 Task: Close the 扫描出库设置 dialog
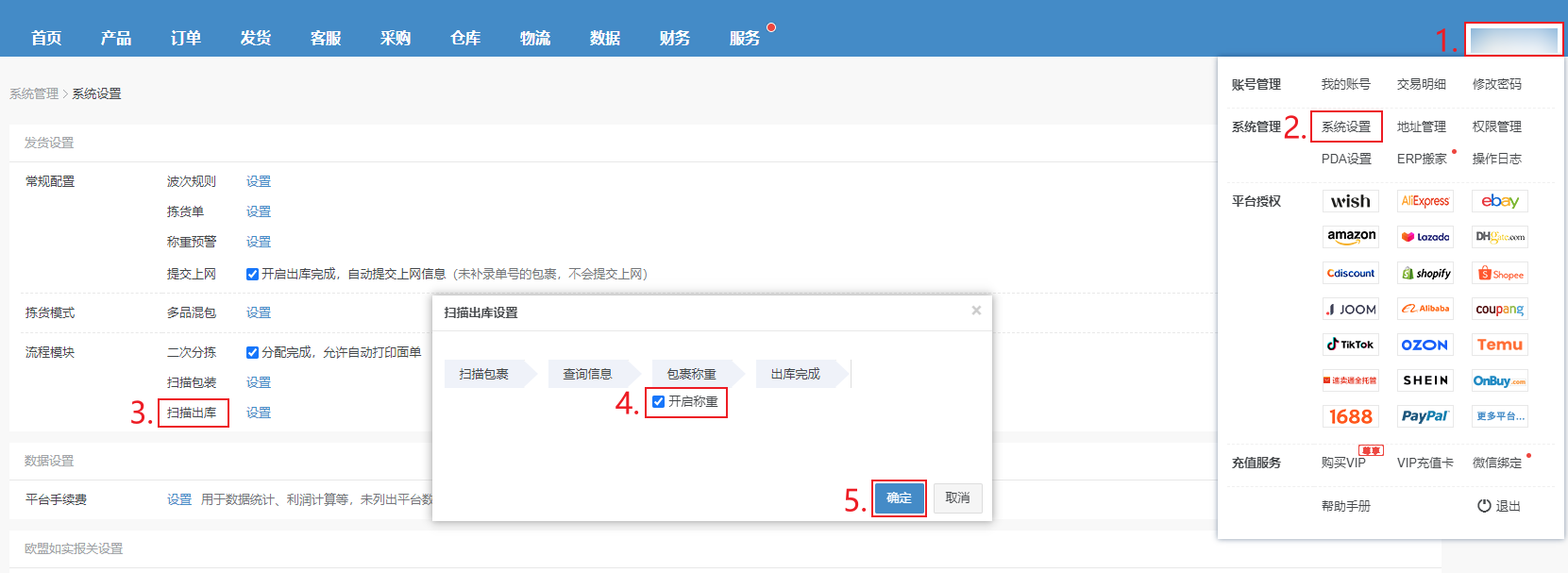(x=976, y=311)
